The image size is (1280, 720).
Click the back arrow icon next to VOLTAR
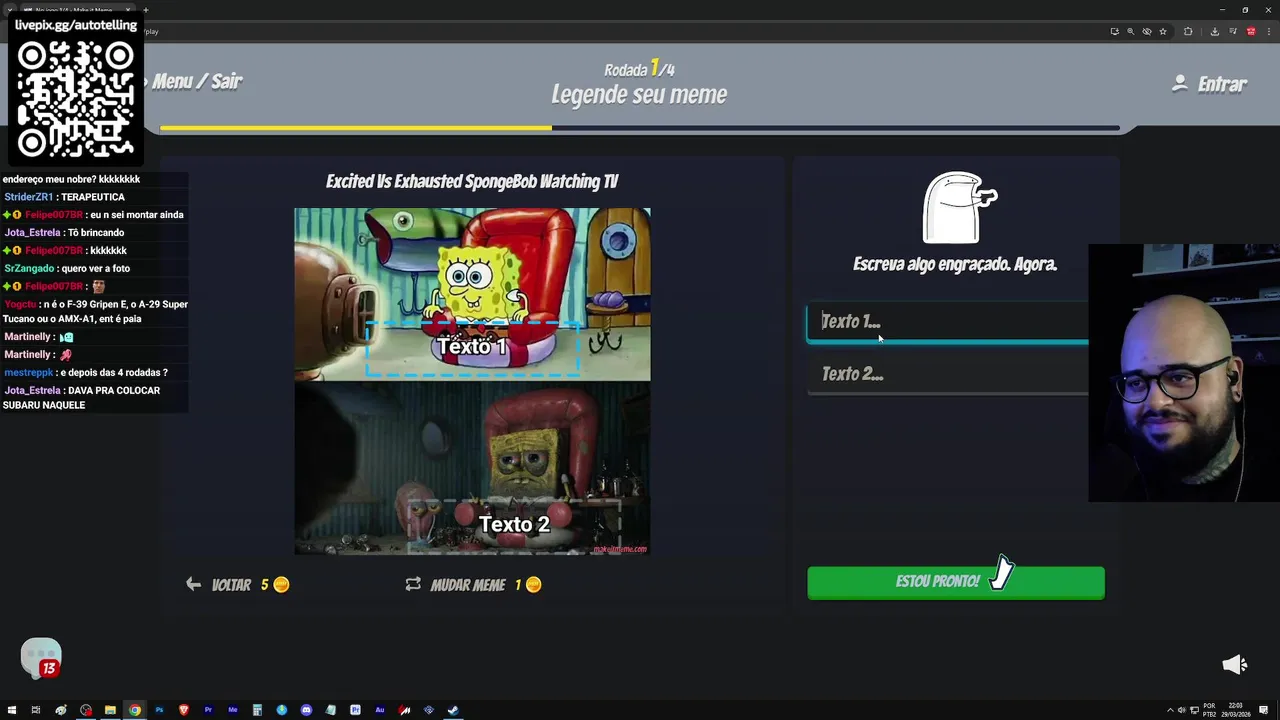pyautogui.click(x=193, y=584)
